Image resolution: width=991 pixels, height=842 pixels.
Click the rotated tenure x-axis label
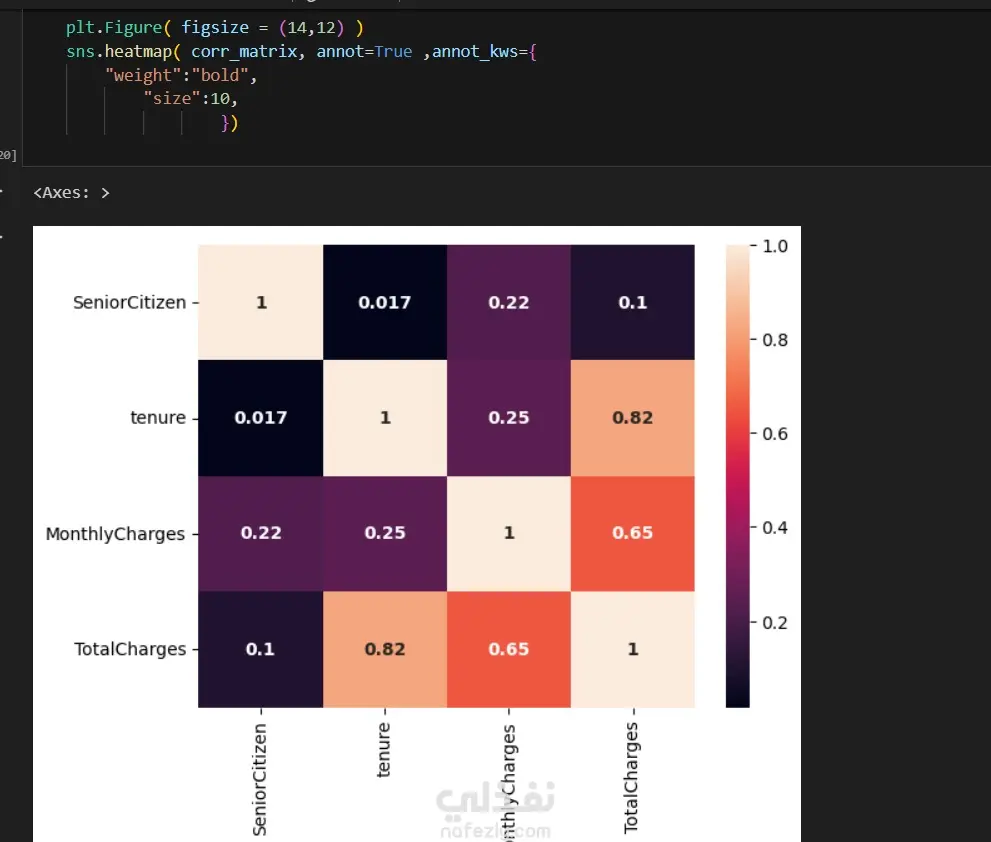pyautogui.click(x=384, y=750)
